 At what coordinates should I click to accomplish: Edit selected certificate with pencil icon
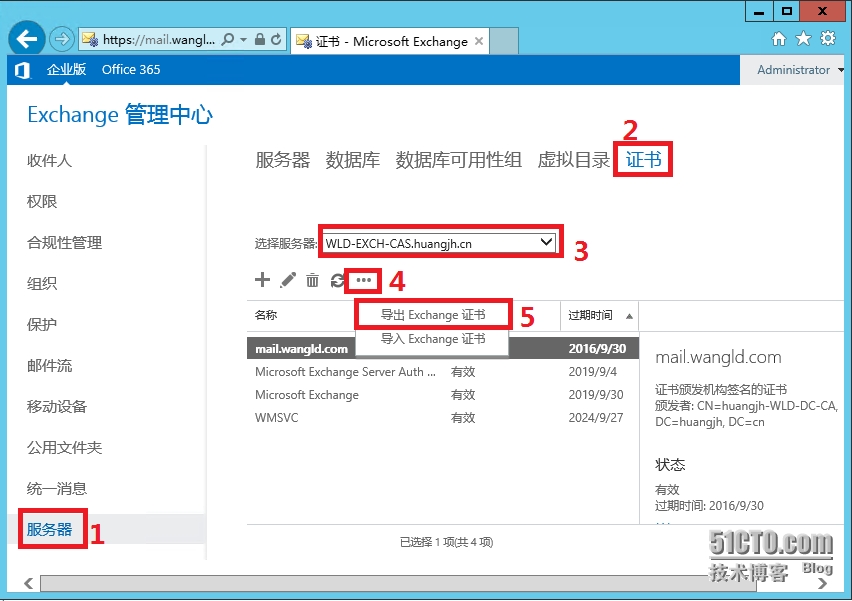point(287,280)
